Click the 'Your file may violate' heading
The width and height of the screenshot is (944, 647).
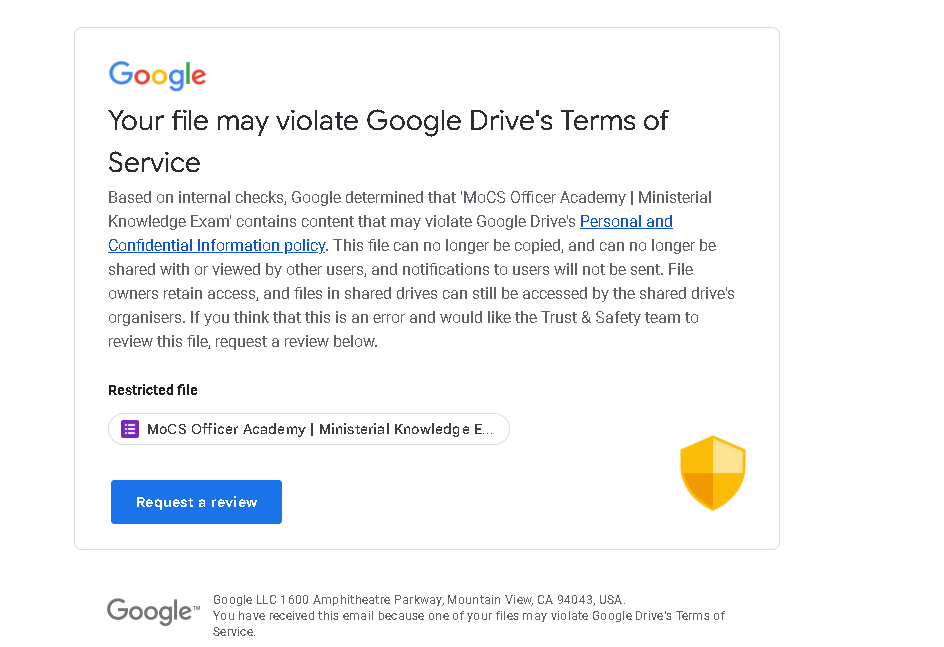click(x=388, y=121)
